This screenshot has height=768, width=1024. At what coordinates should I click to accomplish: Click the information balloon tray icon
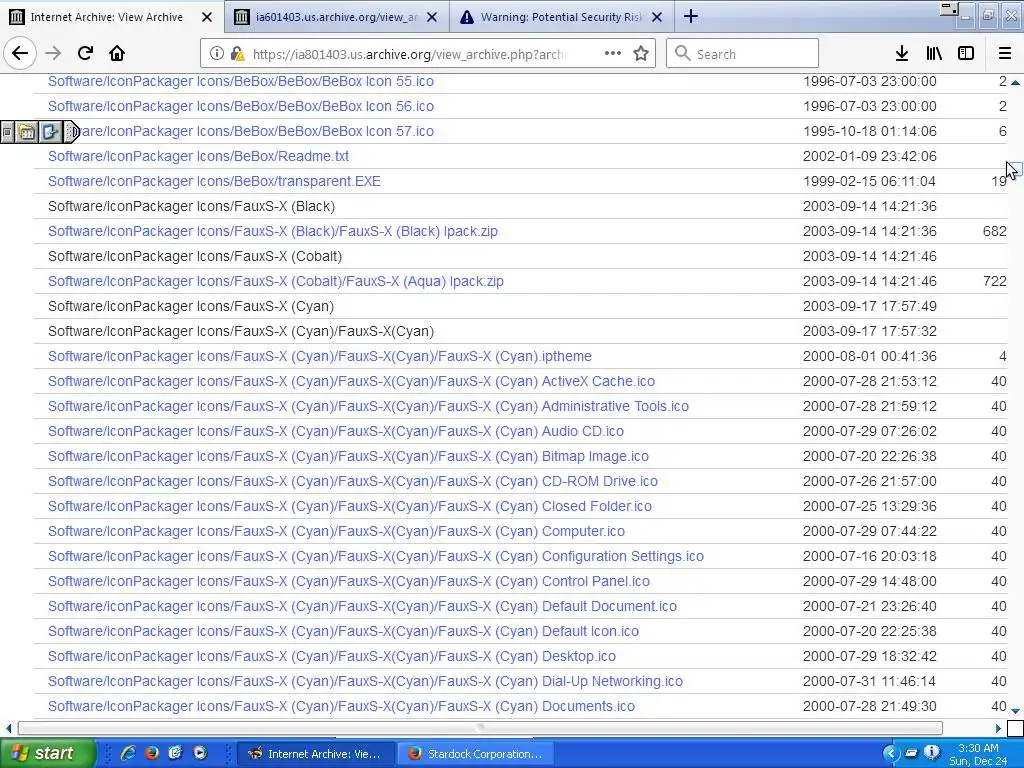(932, 753)
